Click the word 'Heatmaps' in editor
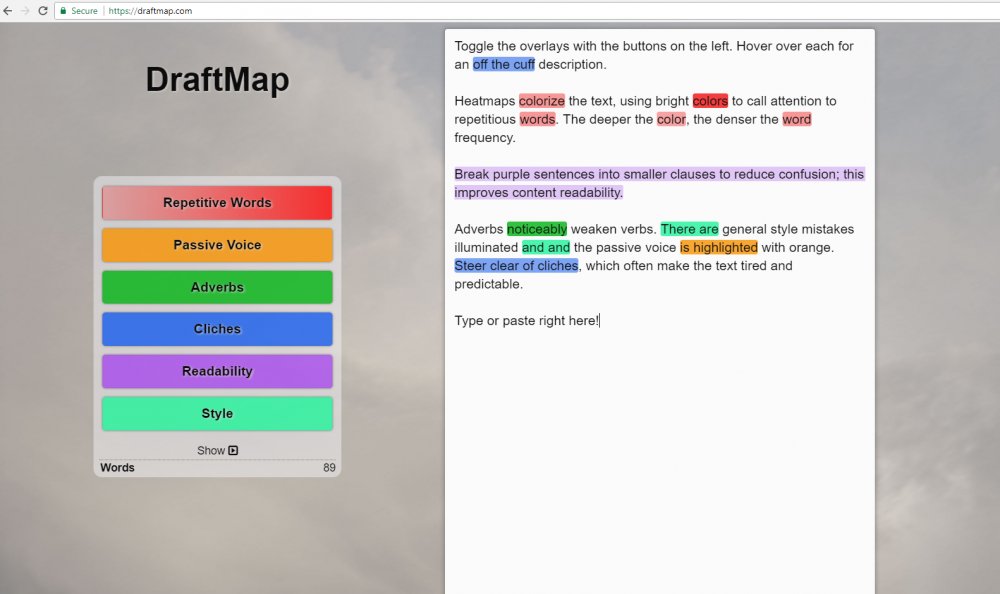 [485, 101]
